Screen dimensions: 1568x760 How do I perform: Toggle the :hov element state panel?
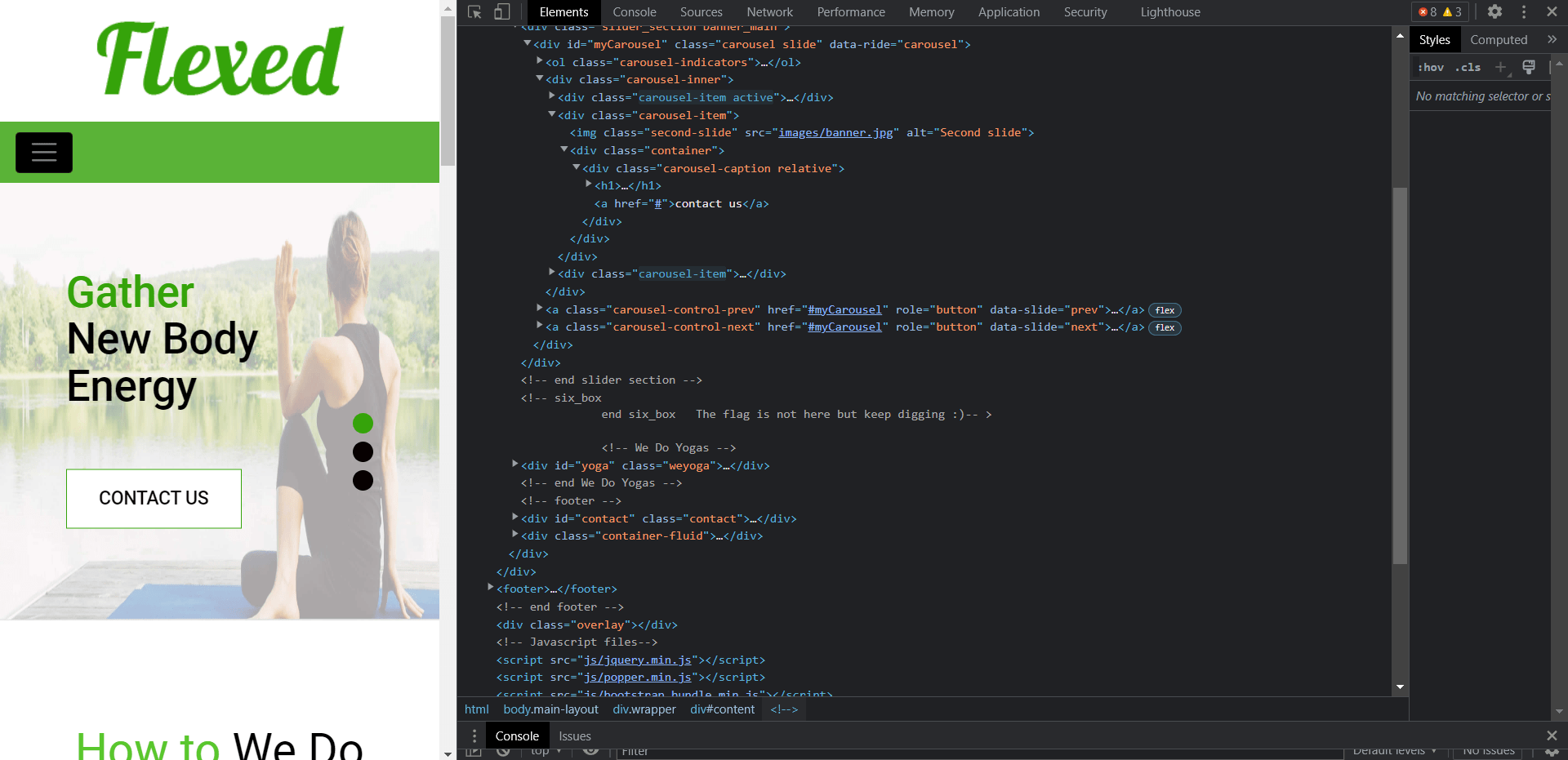[x=1431, y=68]
